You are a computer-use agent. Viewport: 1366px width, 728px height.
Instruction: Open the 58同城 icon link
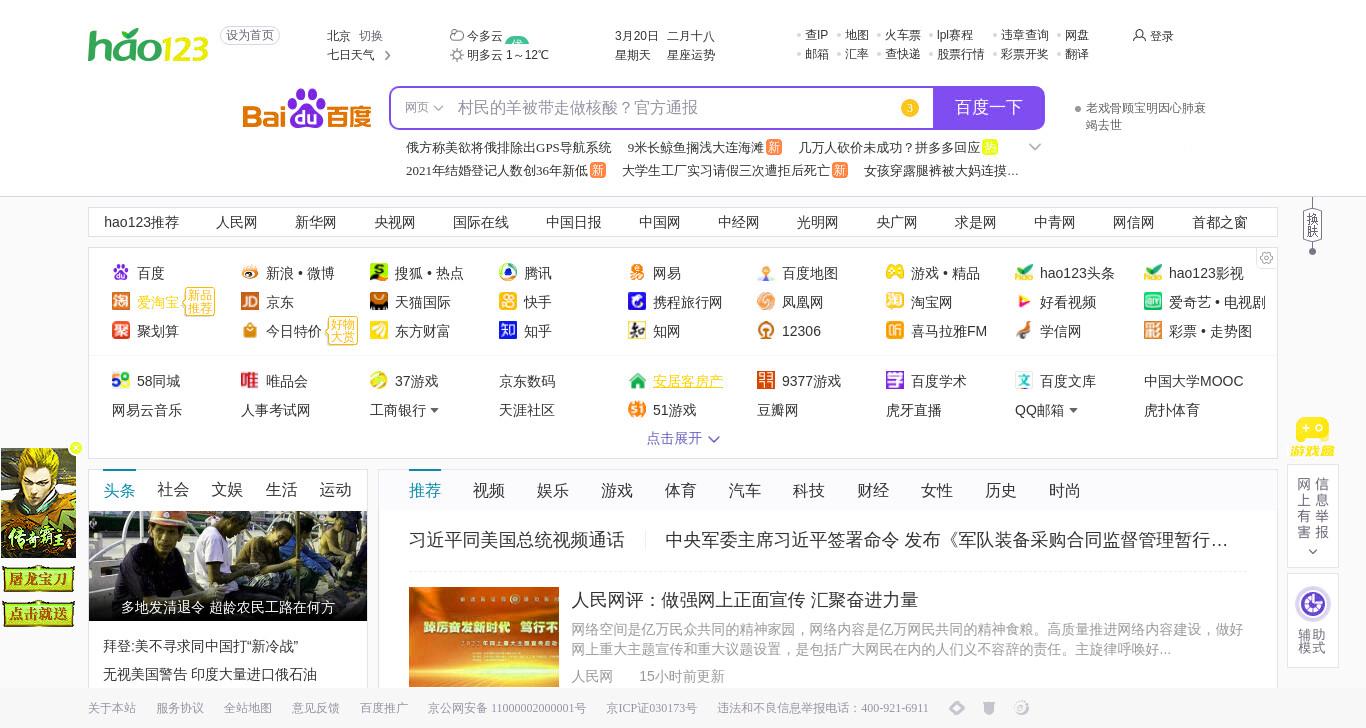[121, 380]
